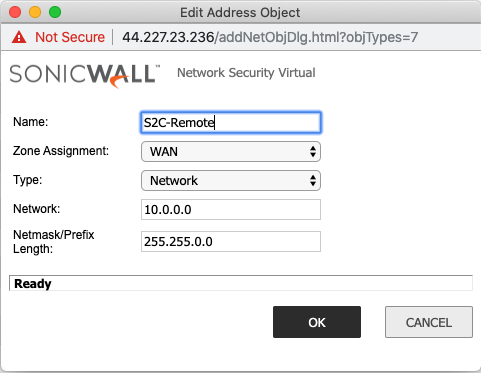This screenshot has width=481, height=373.
Task: Click the Network field with 10.0.0.0
Action: click(231, 210)
